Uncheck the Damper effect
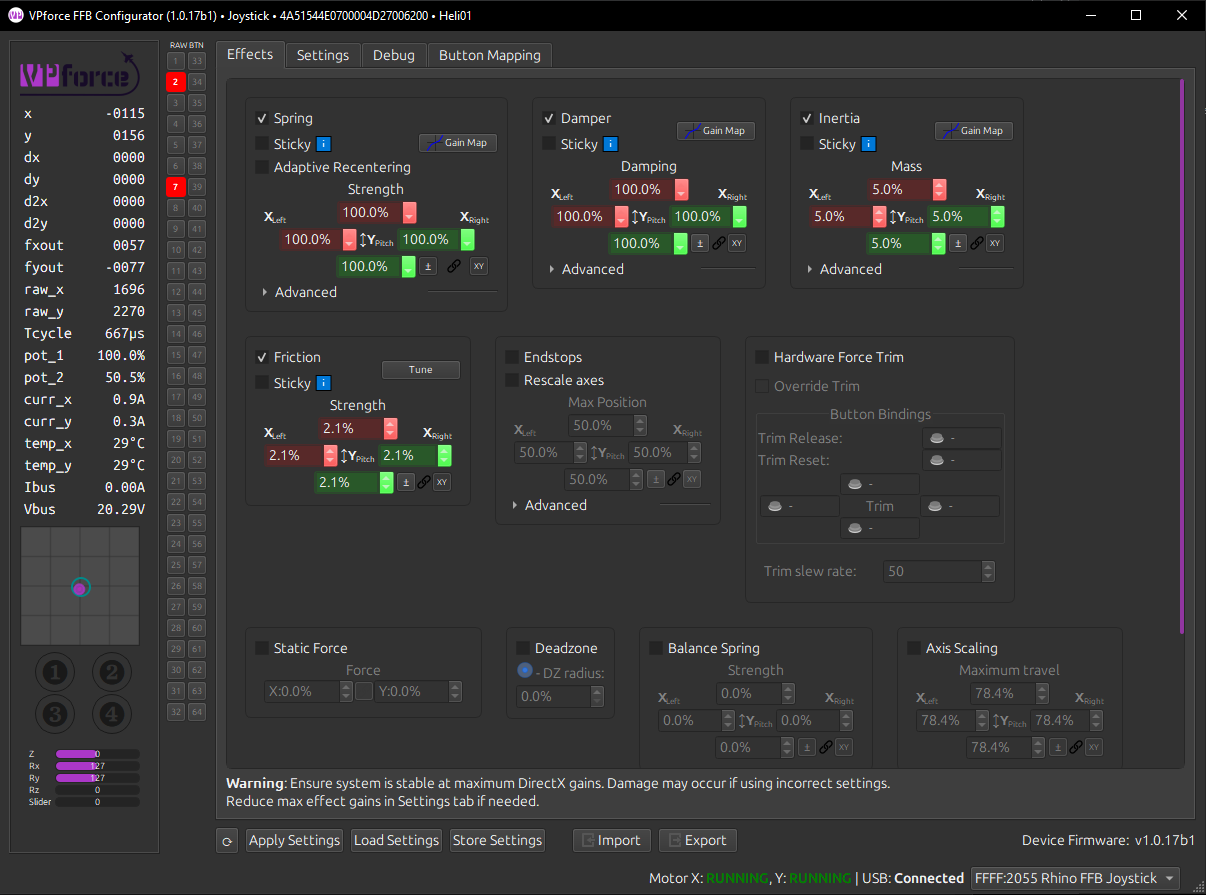Screen dimensions: 1206x895 click(x=549, y=118)
